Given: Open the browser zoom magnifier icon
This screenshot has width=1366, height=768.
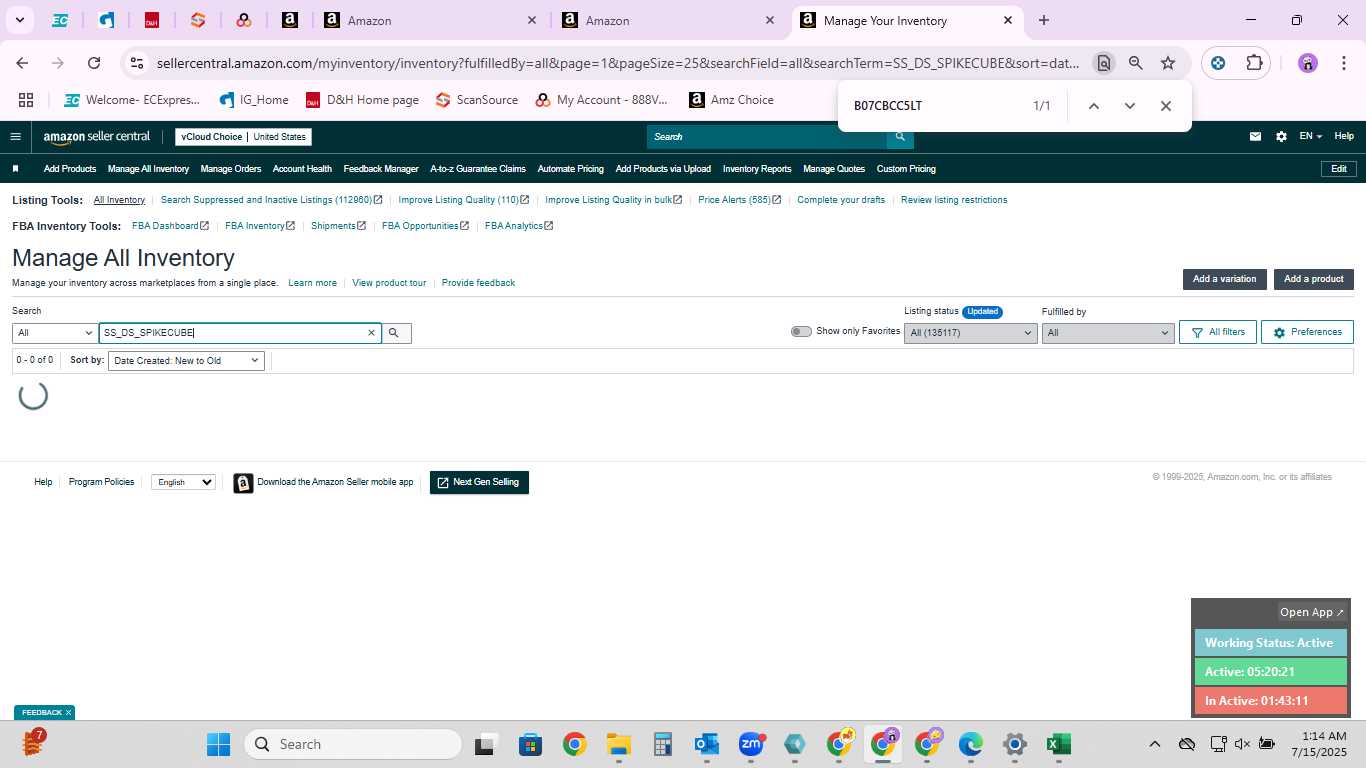Looking at the screenshot, I should point(1136,63).
